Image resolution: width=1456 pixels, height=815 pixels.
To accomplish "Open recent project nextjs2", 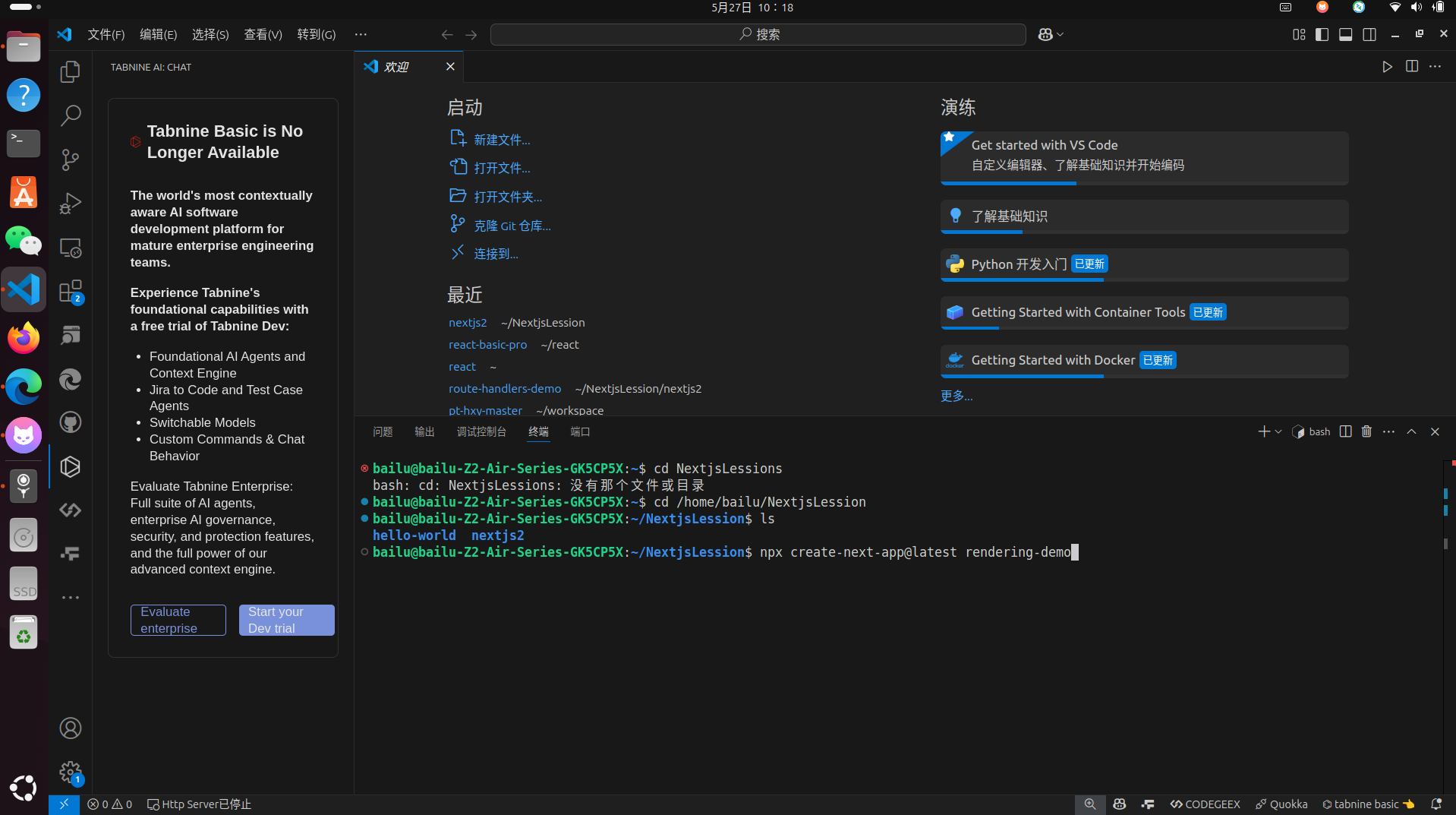I will (468, 323).
